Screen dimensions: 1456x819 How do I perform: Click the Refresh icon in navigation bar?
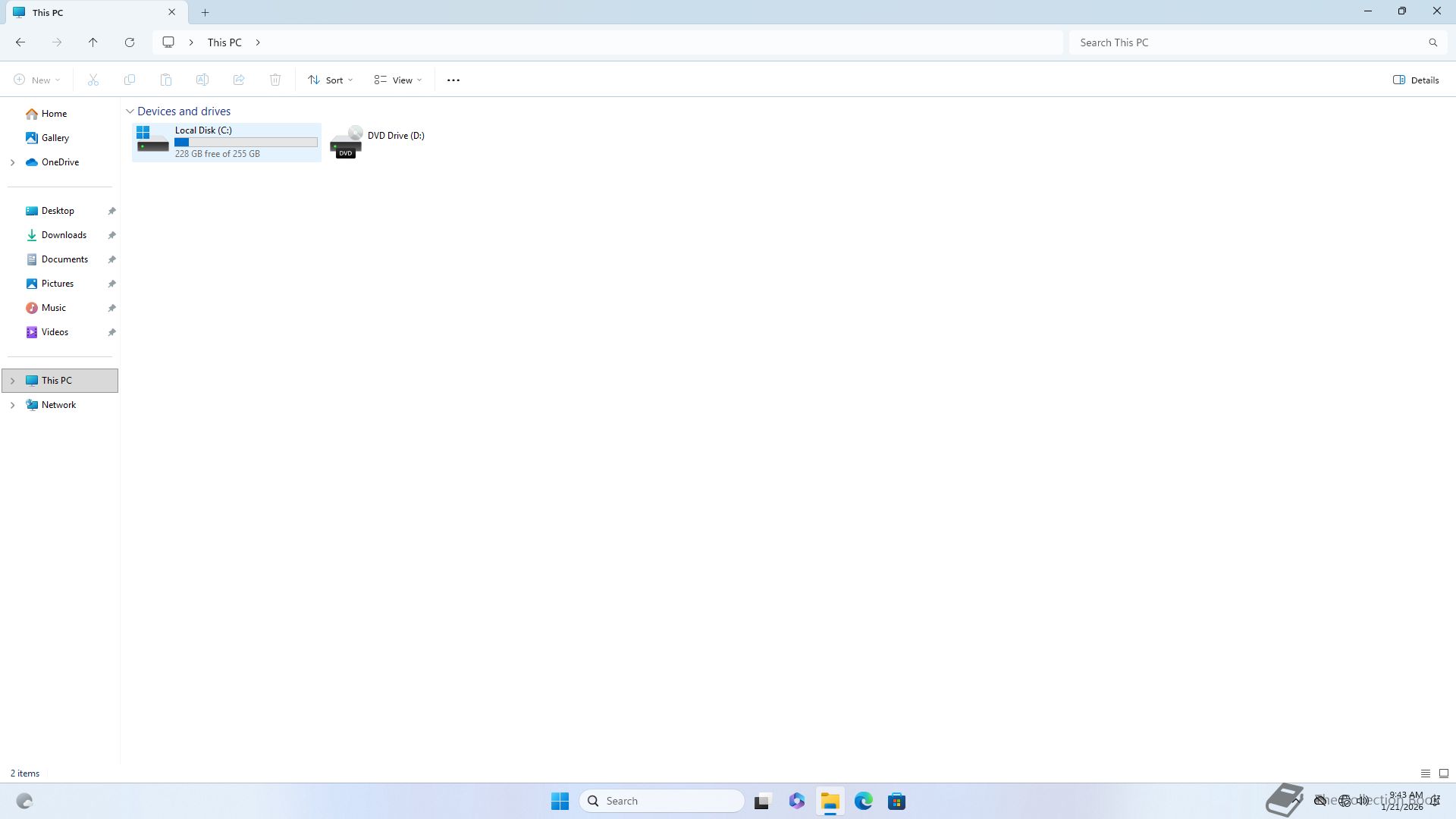(x=130, y=42)
